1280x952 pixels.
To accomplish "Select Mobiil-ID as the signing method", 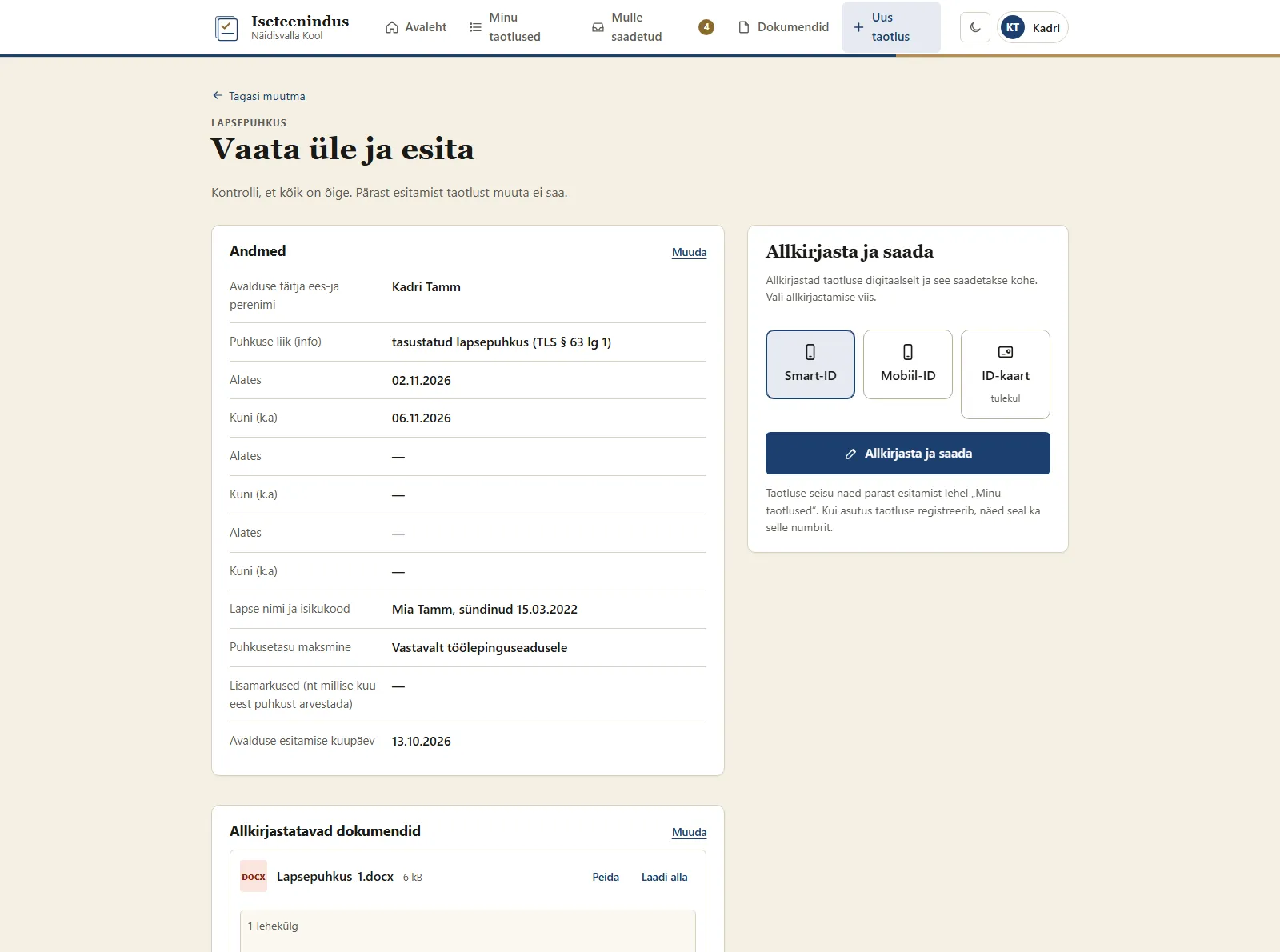I will point(908,364).
